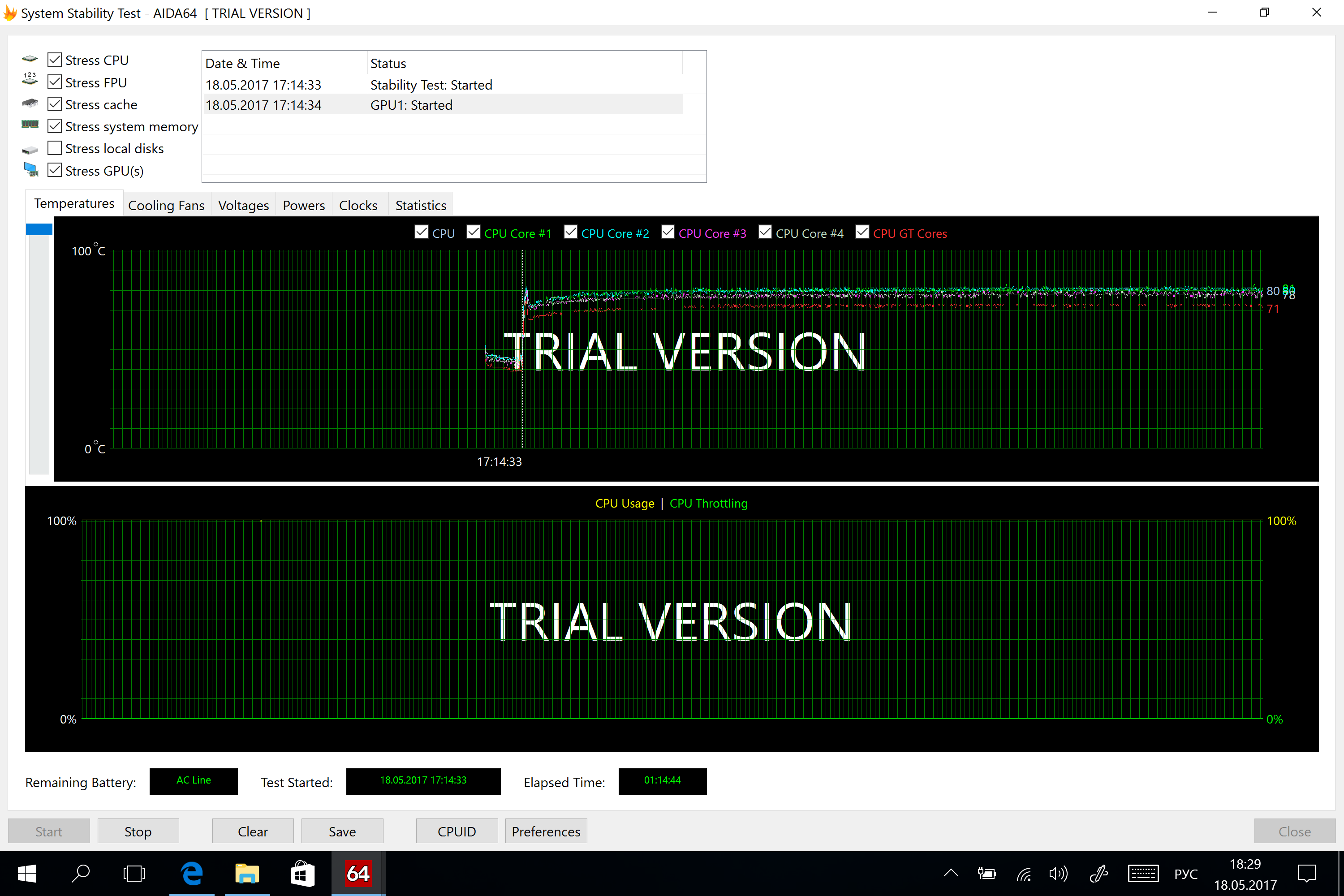Switch to the Statistics tab

click(421, 205)
